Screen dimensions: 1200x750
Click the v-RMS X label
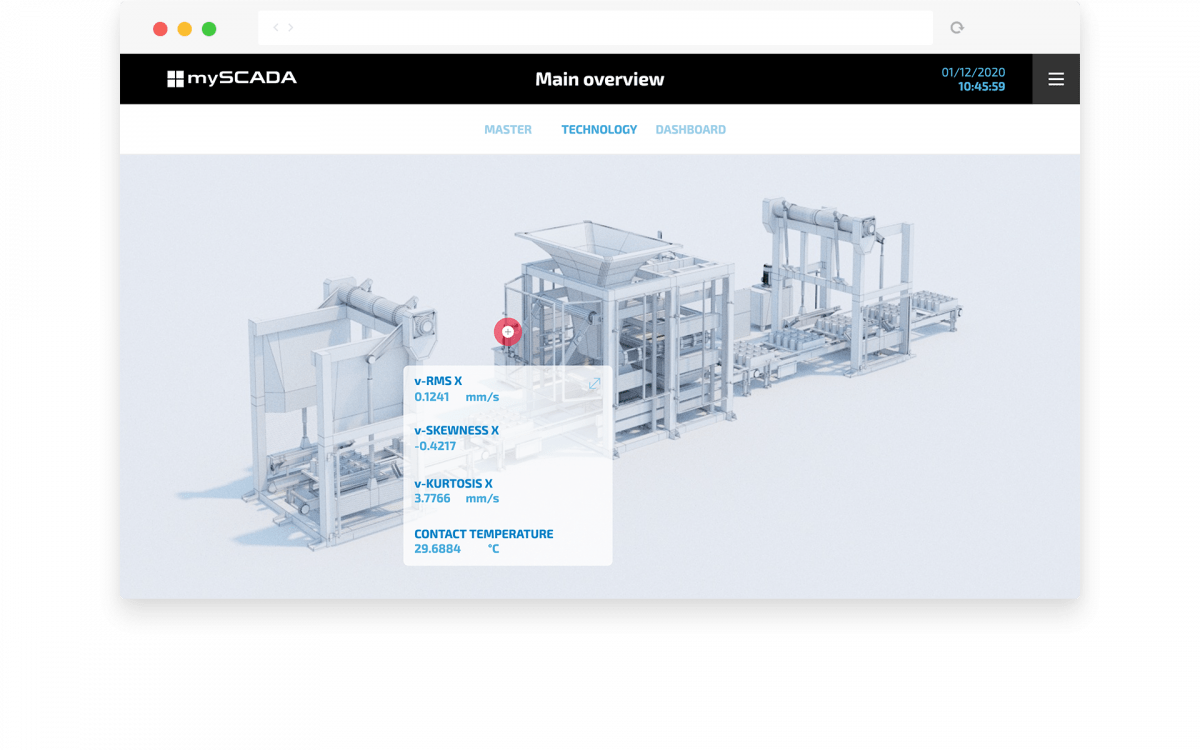[438, 381]
